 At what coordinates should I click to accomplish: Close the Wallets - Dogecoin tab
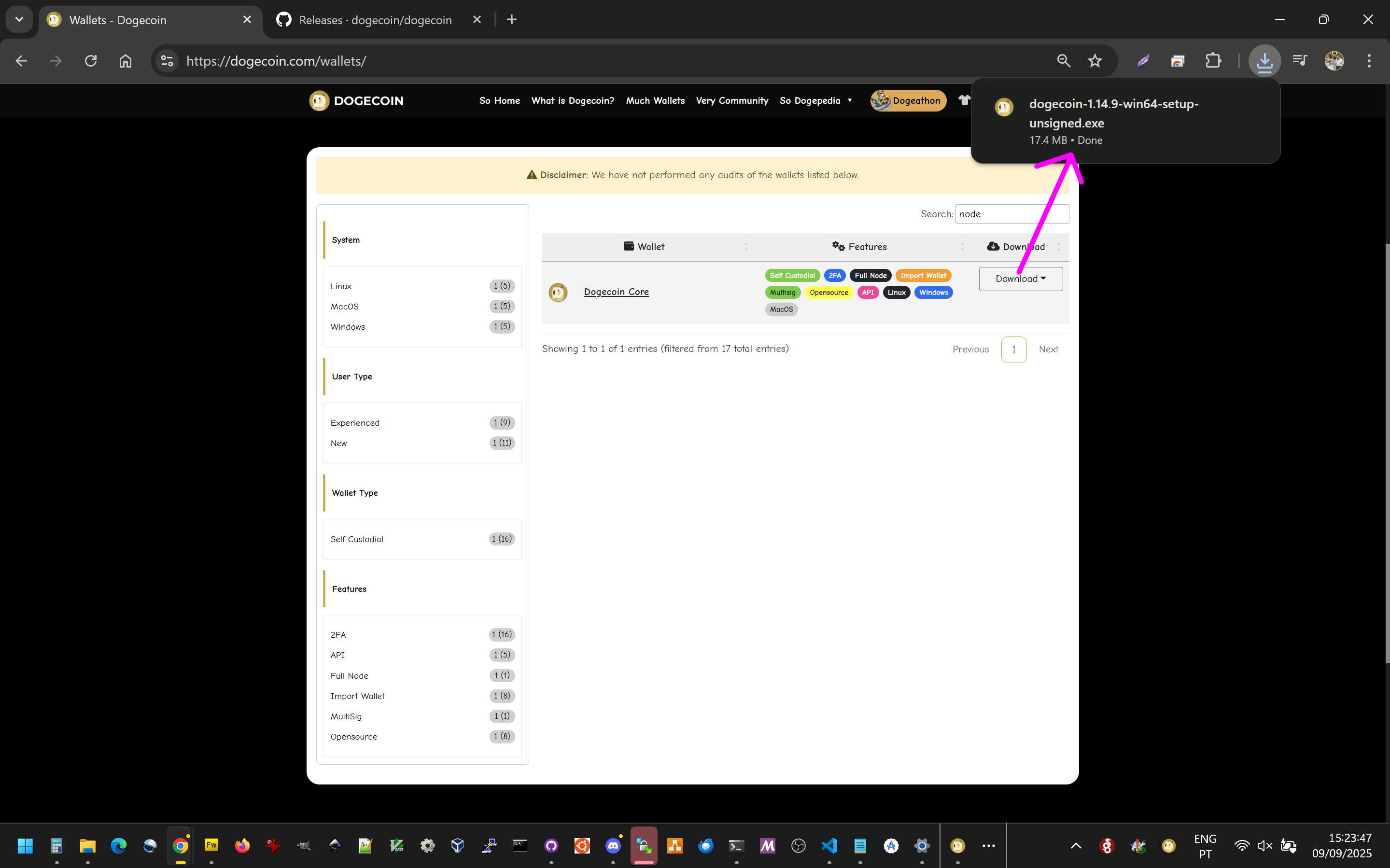pos(247,19)
